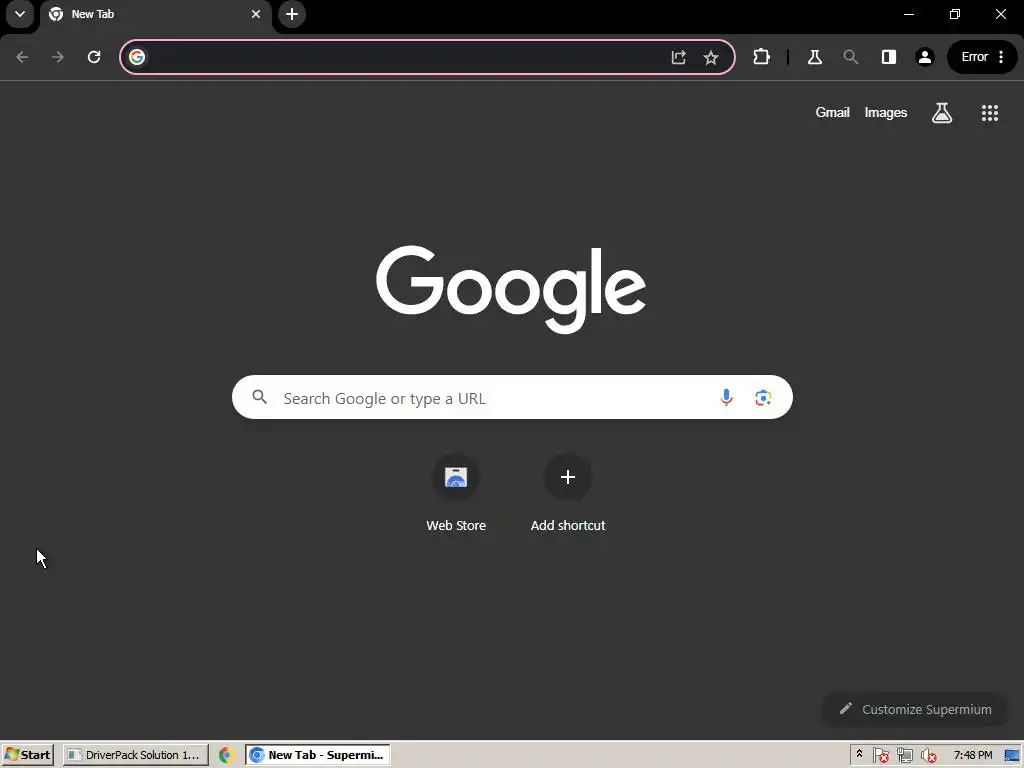1024x768 pixels.
Task: Close the New Tab tab
Action: point(256,14)
